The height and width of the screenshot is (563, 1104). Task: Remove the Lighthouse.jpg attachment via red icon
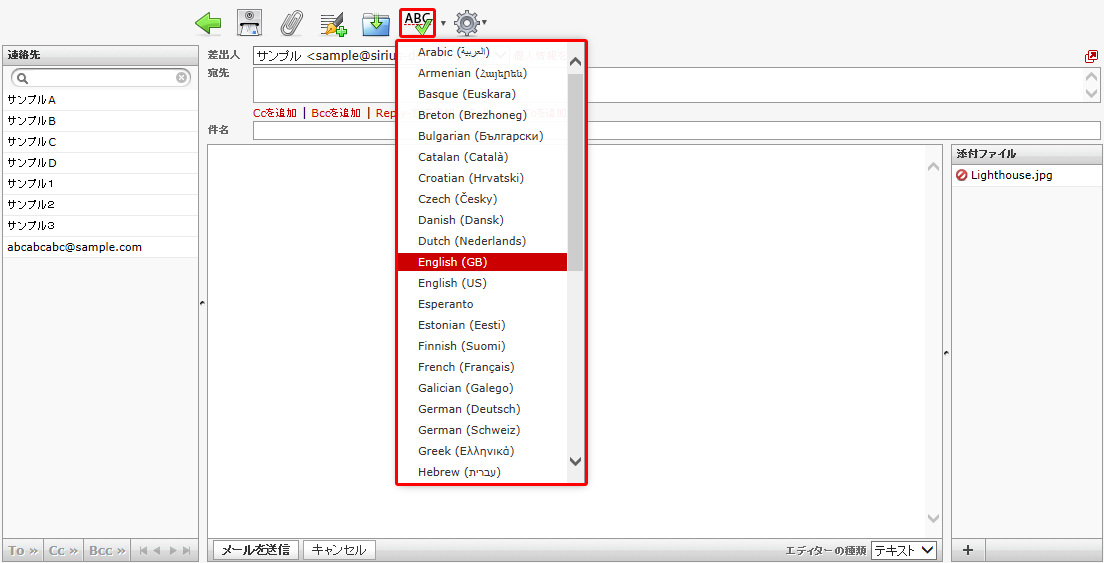pos(961,175)
